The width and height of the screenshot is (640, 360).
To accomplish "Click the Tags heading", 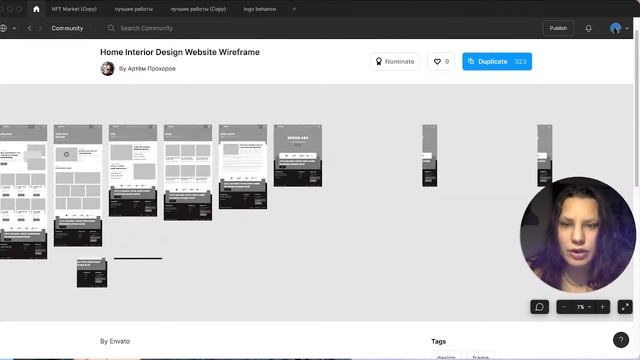I will point(438,341).
